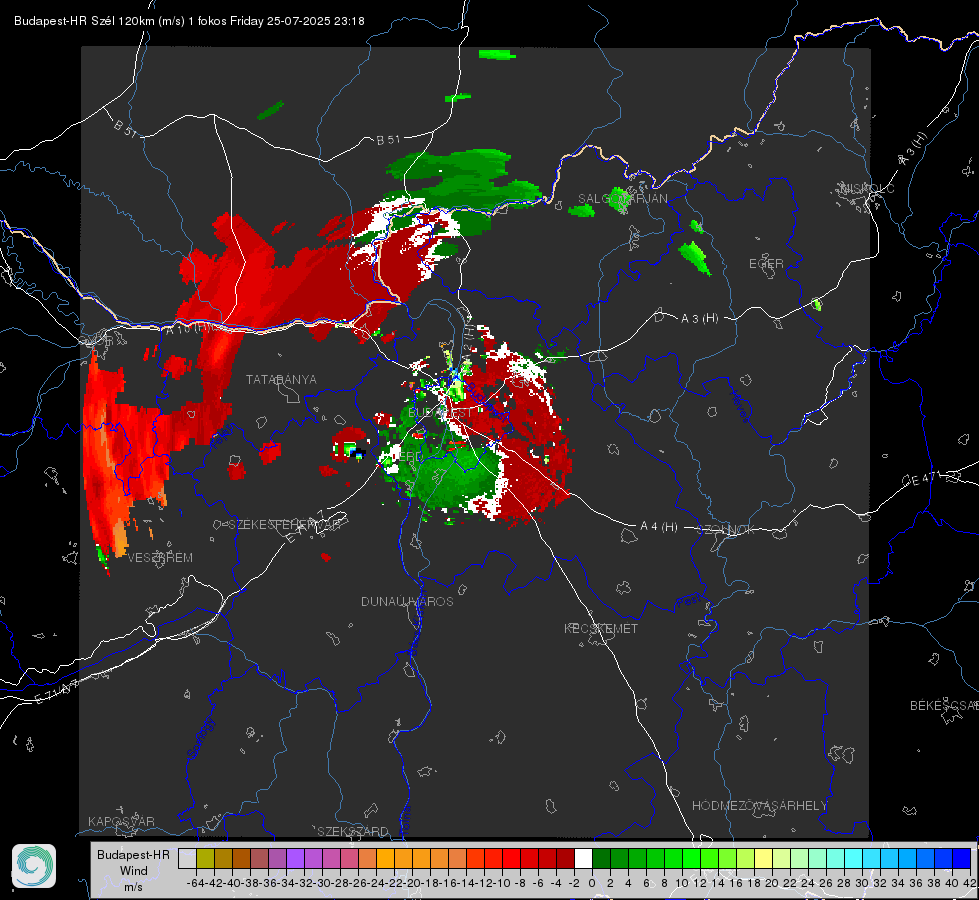
Task: Pick the darkest blue swatch ending the legend
Action: 962,858
